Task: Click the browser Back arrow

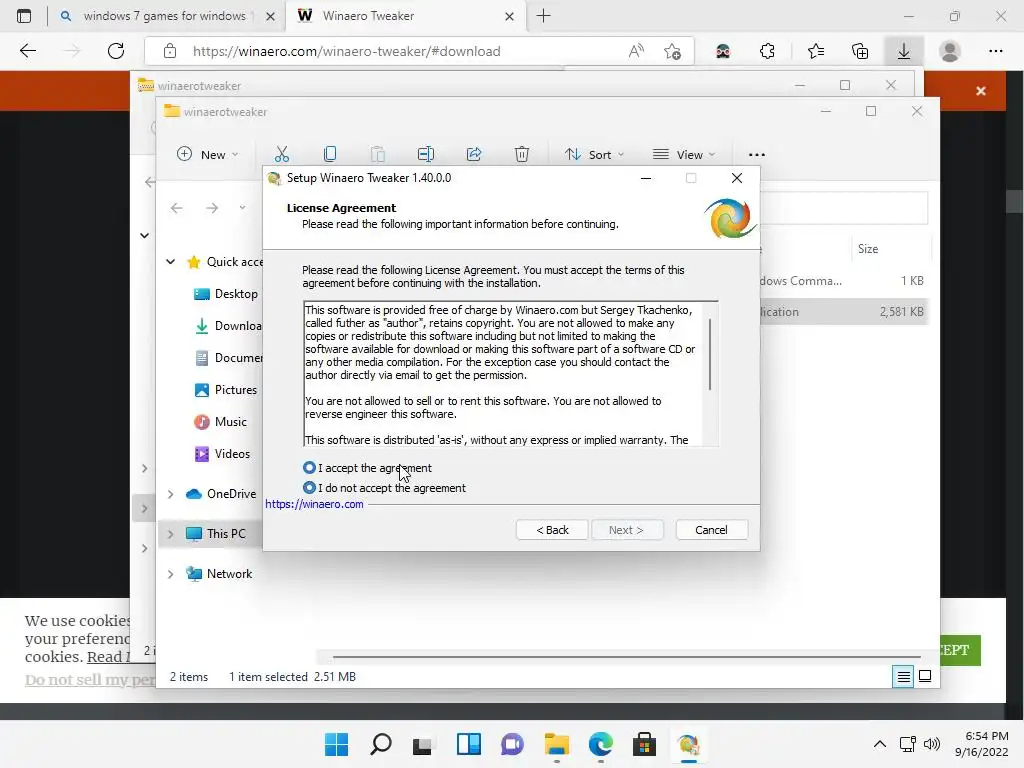Action: click(27, 51)
